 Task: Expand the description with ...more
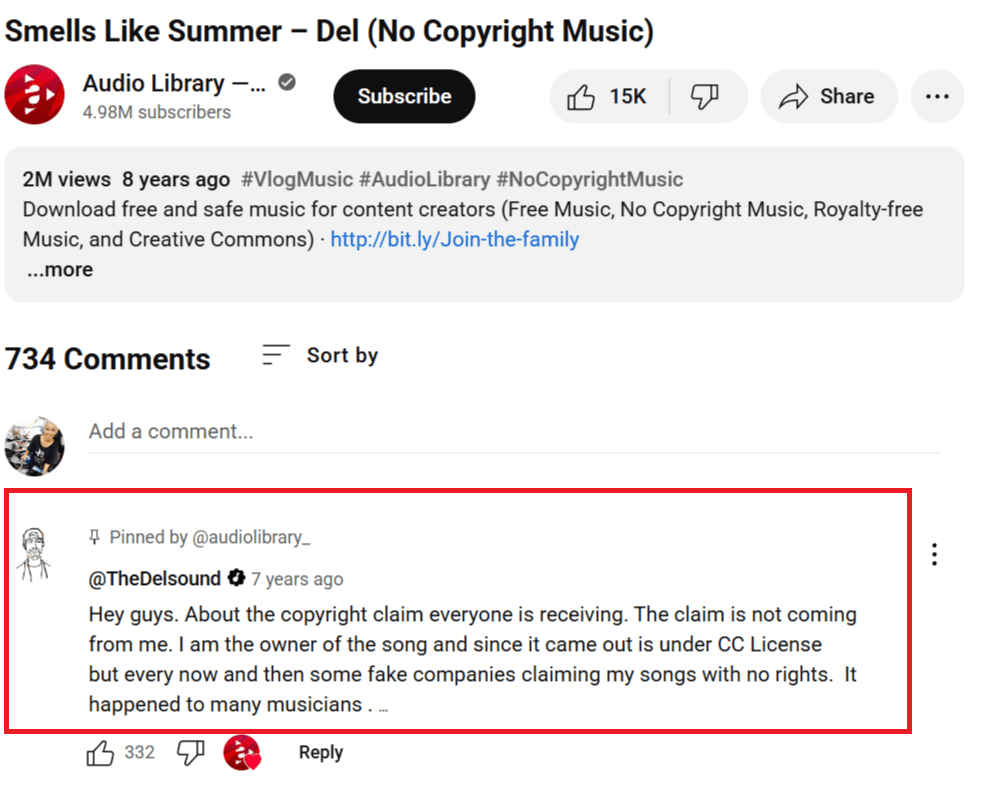coord(60,270)
